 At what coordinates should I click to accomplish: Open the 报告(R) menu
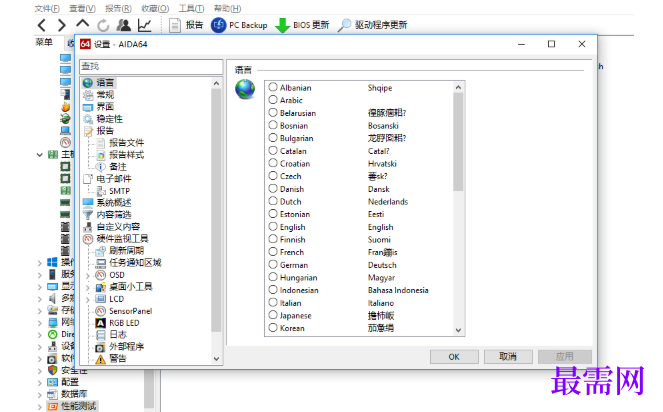118,8
